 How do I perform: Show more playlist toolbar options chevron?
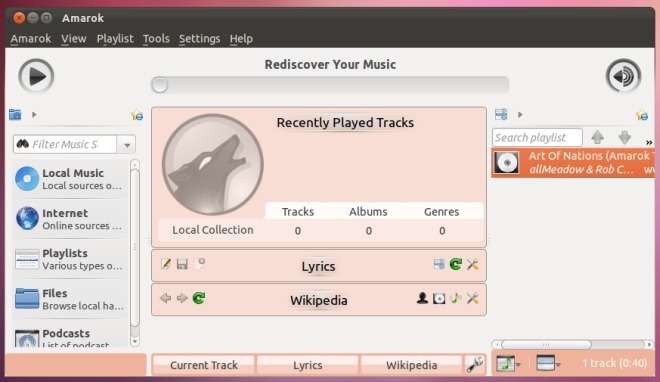(x=649, y=143)
